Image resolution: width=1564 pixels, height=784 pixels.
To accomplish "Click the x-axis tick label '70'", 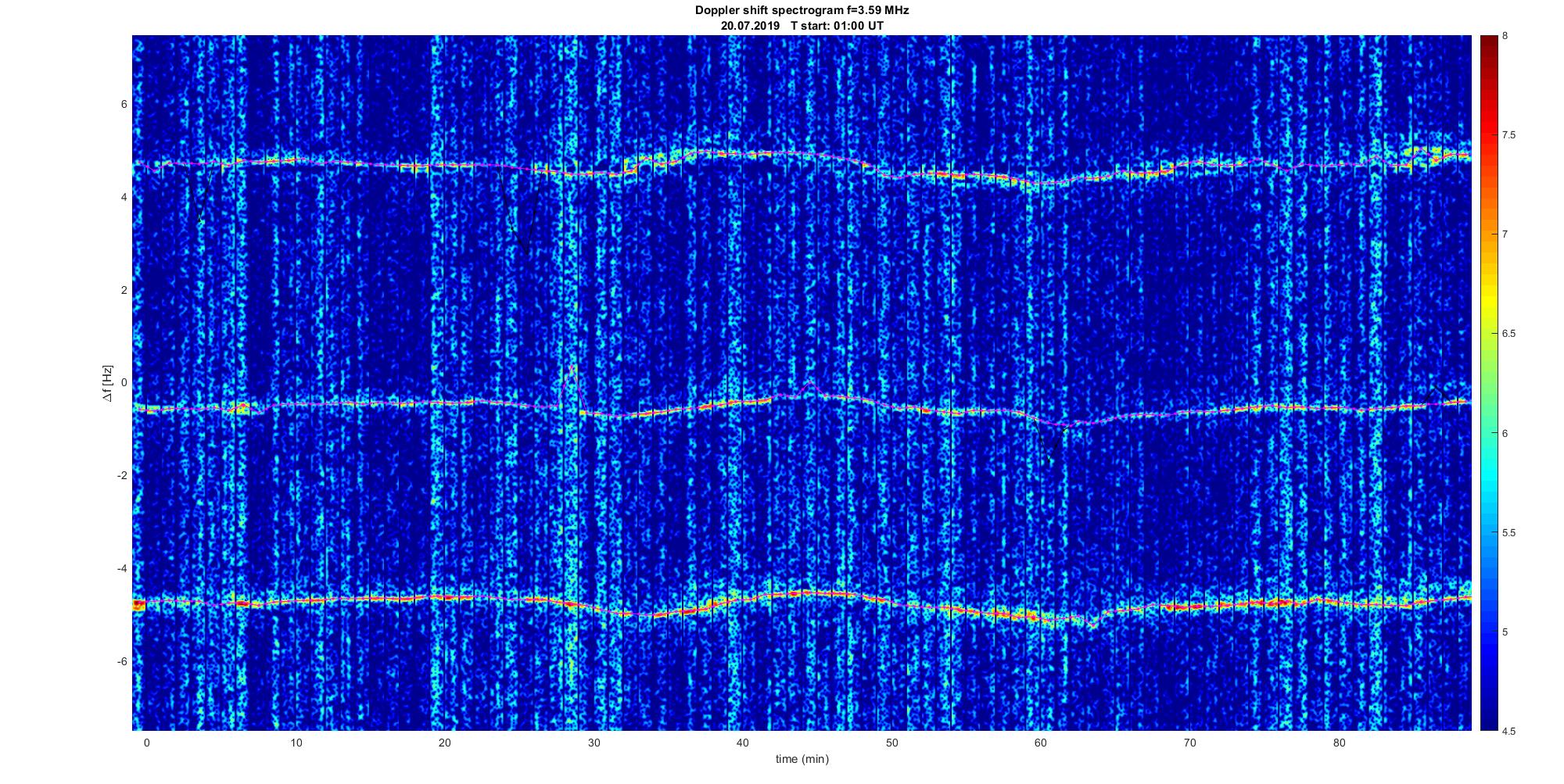I will coord(1190,743).
